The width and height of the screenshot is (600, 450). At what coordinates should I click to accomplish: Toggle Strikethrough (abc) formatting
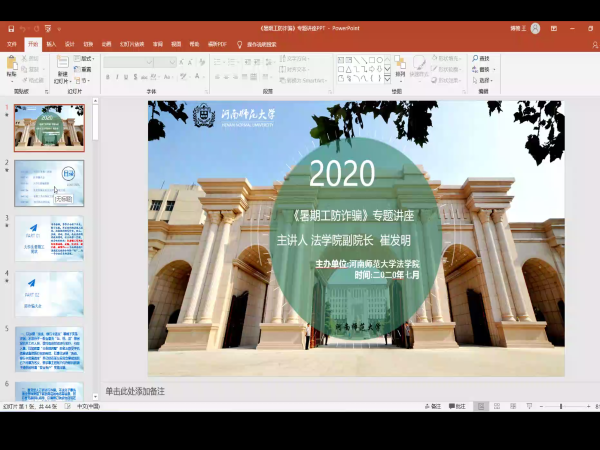tap(144, 77)
